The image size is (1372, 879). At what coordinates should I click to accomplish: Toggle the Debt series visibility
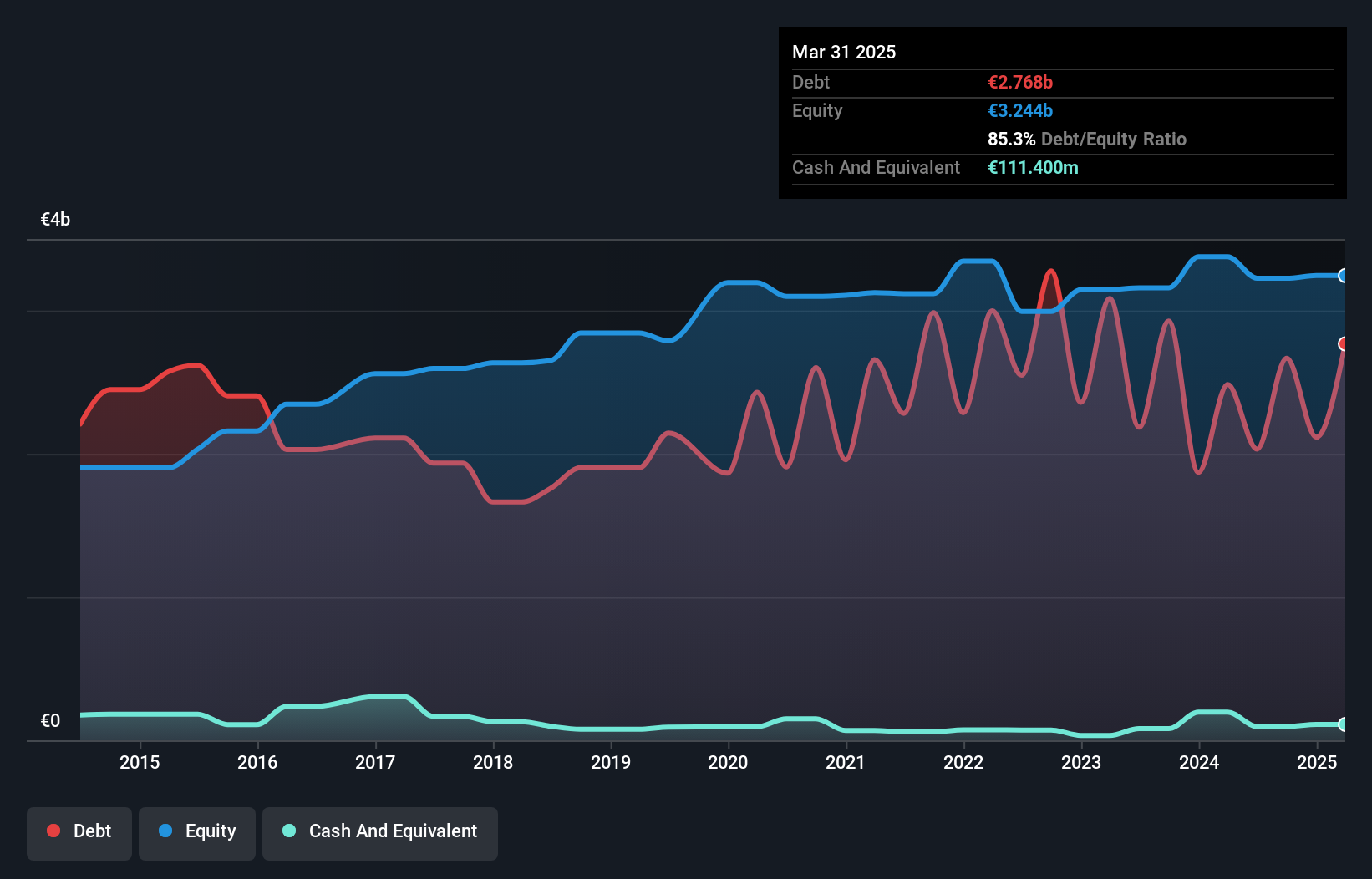point(79,832)
